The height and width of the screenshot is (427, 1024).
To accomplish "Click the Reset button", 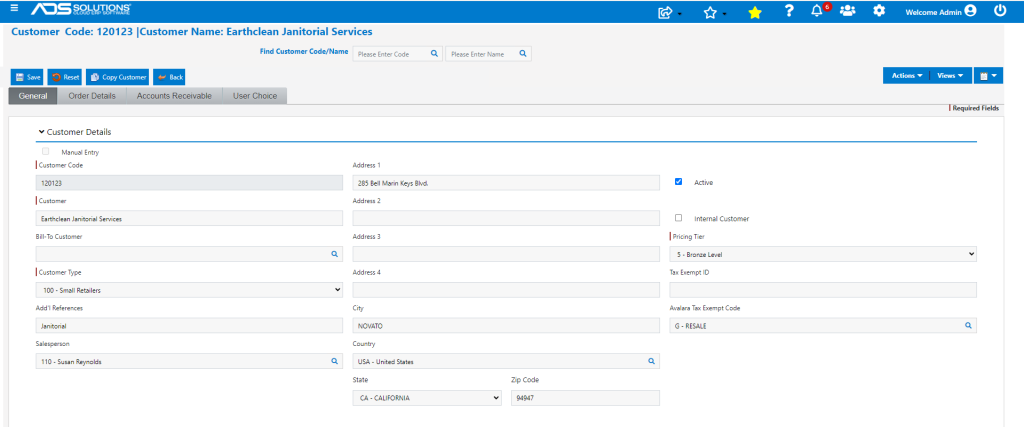I will coord(65,77).
